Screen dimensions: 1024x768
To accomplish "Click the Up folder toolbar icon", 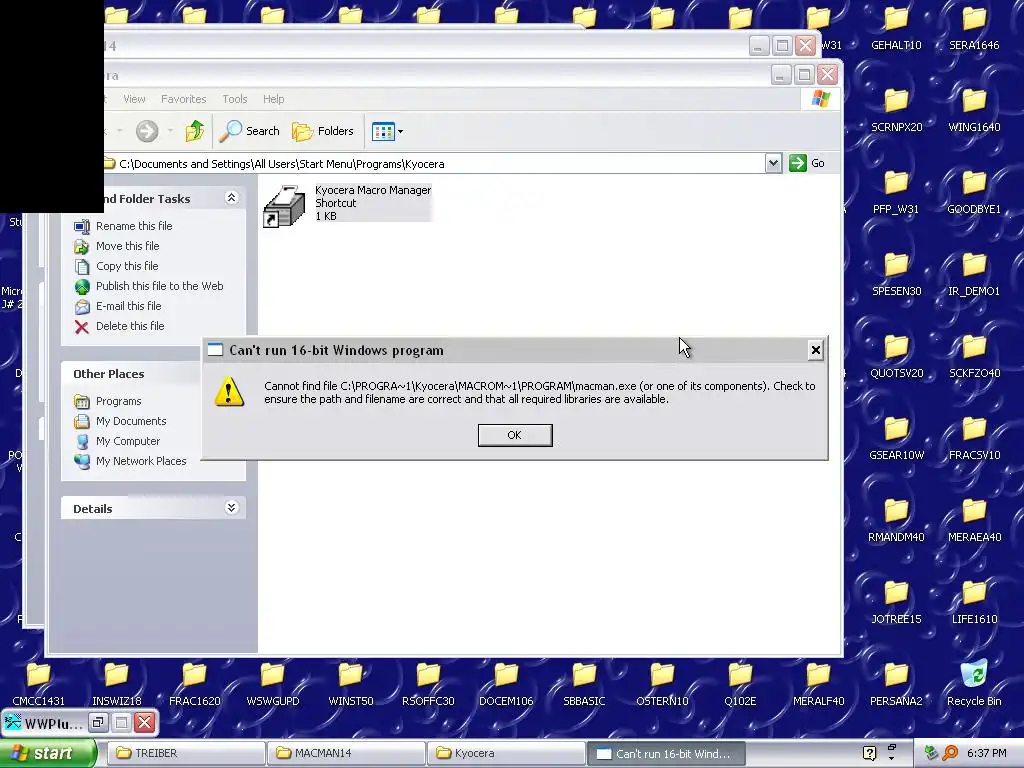I will click(x=195, y=131).
